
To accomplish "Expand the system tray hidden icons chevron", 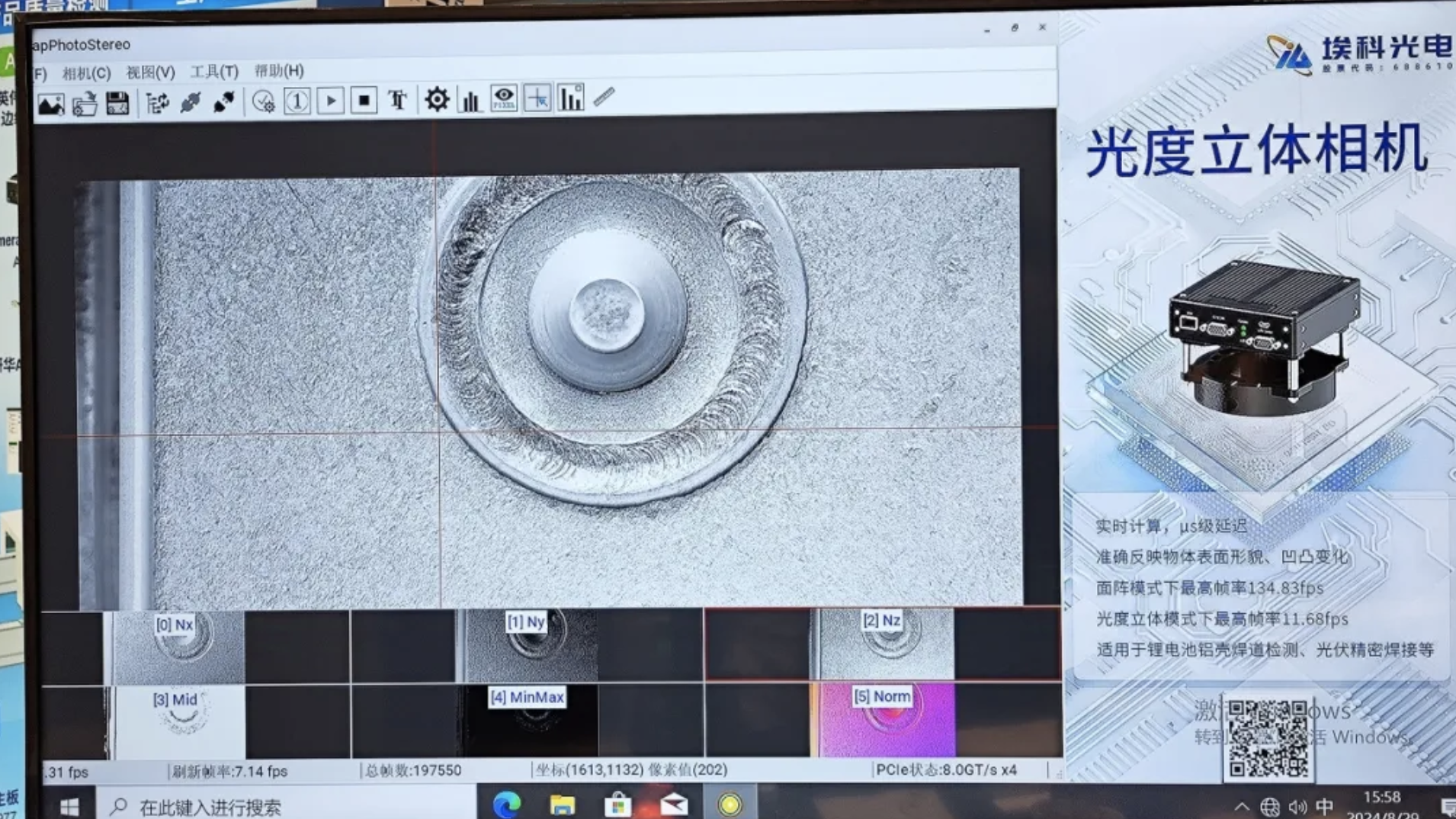I will [1242, 806].
